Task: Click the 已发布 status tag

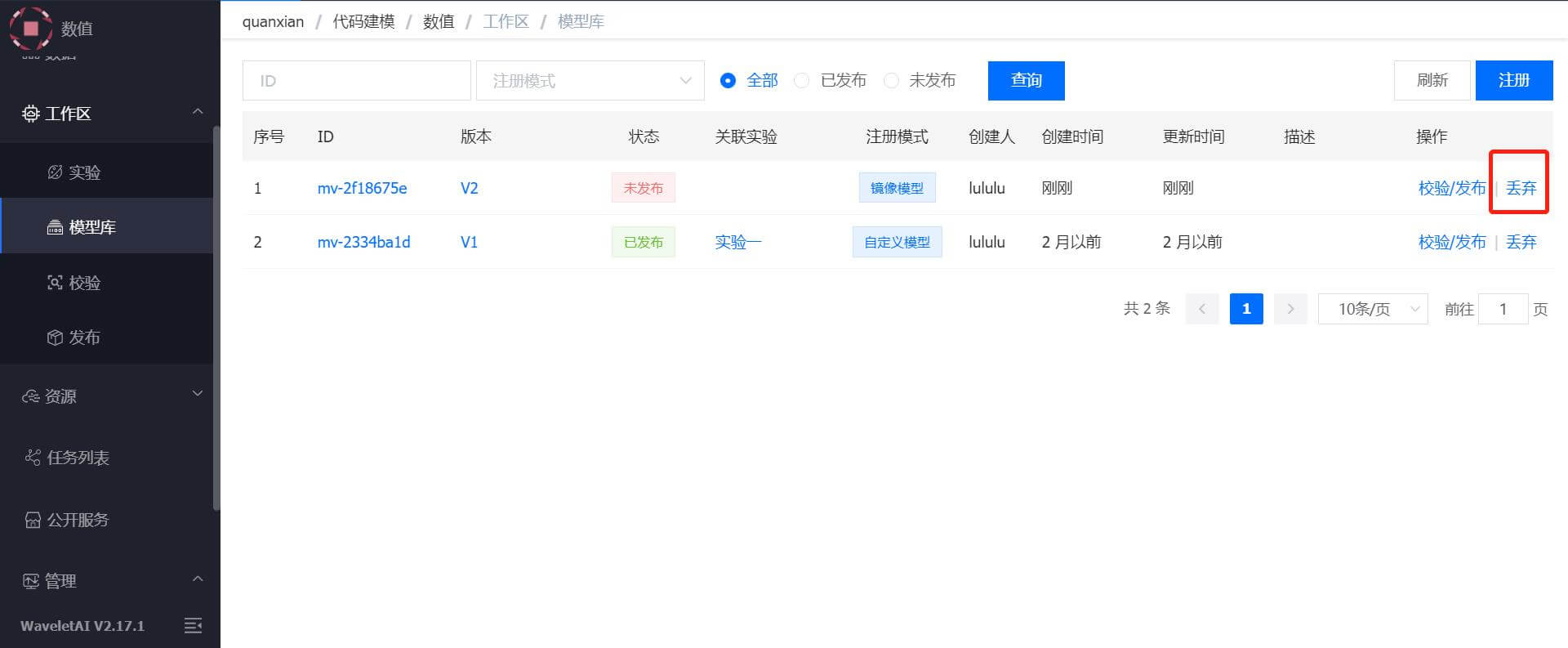Action: coord(644,242)
